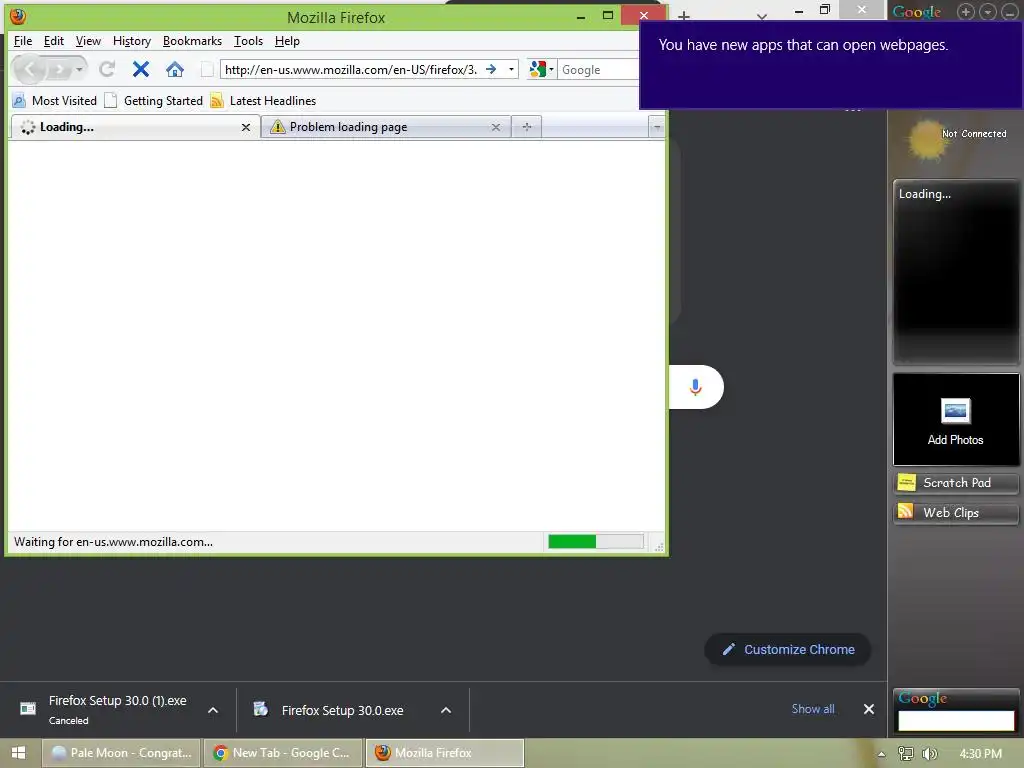Open the back/forward history dropdown arrow

point(79,69)
